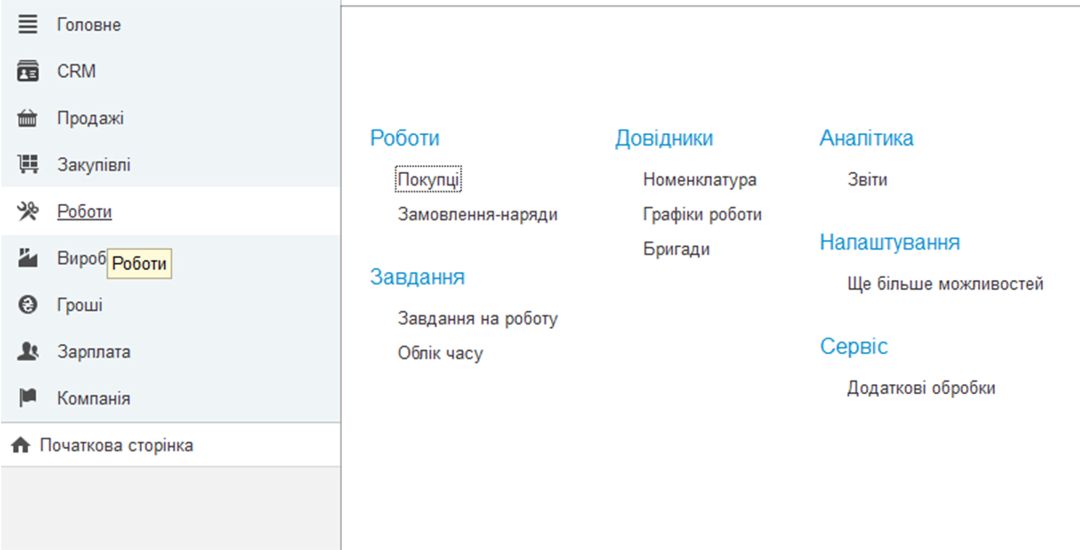Open Замовлення-наряди list
Viewport: 1080px width, 550px height.
pyautogui.click(x=477, y=215)
